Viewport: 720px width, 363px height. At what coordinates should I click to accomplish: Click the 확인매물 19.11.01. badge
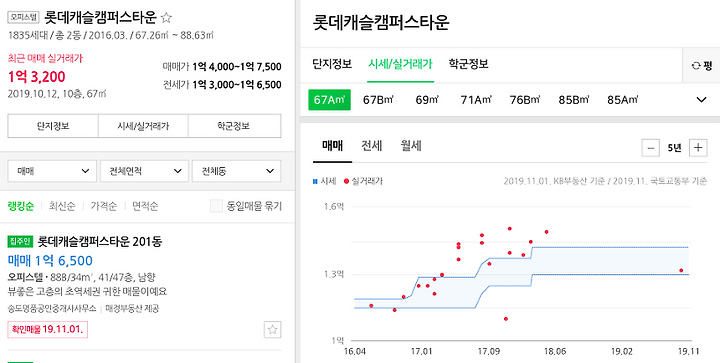click(48, 330)
